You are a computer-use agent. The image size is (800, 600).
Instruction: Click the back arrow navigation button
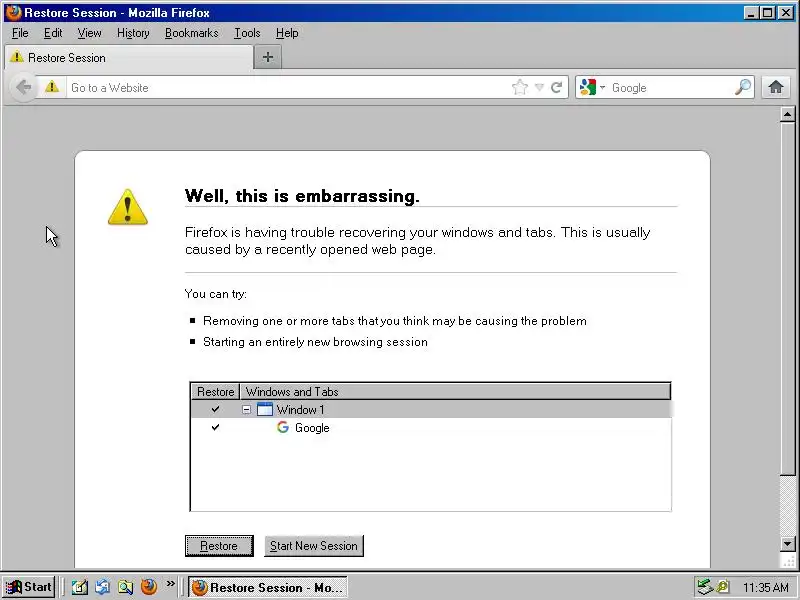click(x=23, y=87)
